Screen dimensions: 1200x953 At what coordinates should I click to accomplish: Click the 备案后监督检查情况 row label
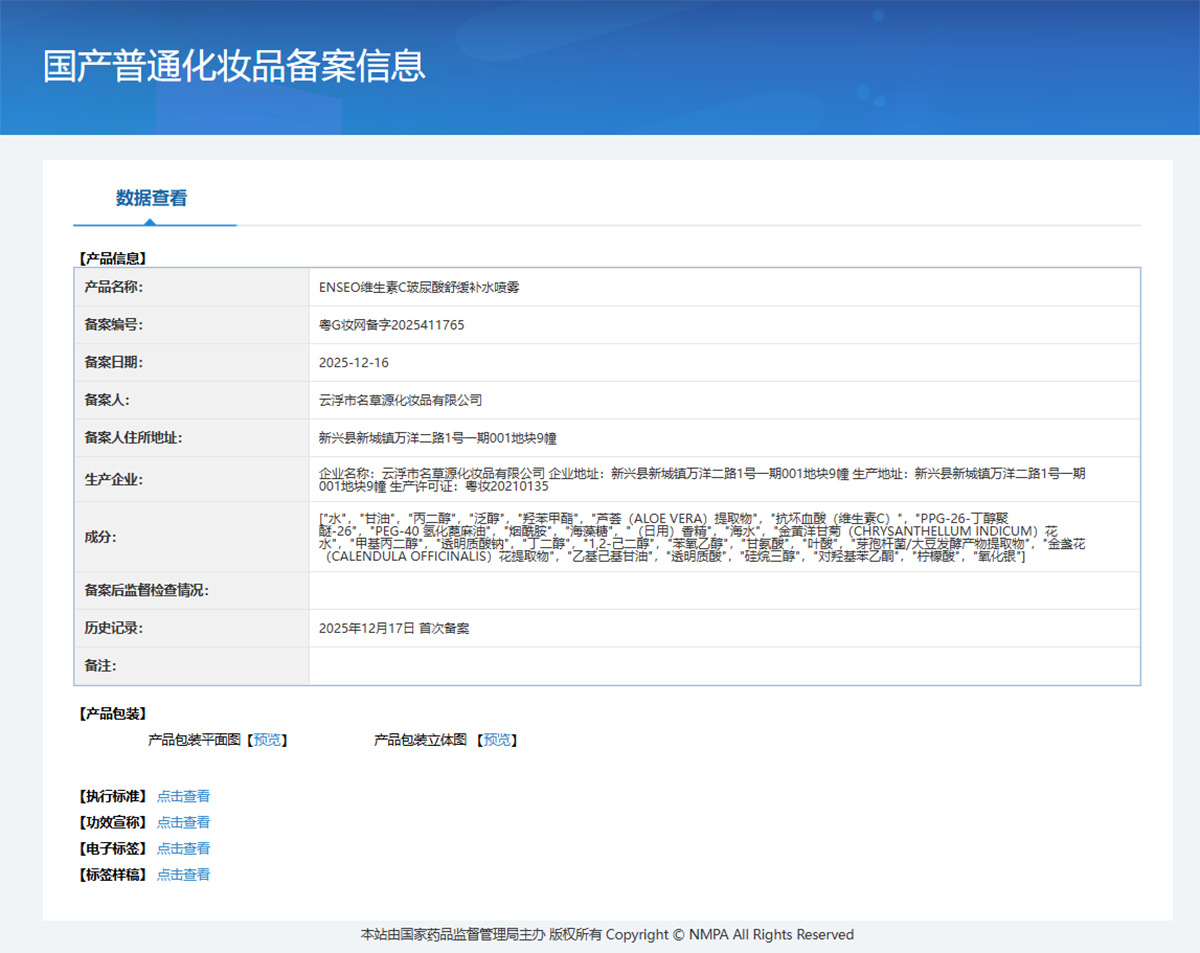[146, 590]
